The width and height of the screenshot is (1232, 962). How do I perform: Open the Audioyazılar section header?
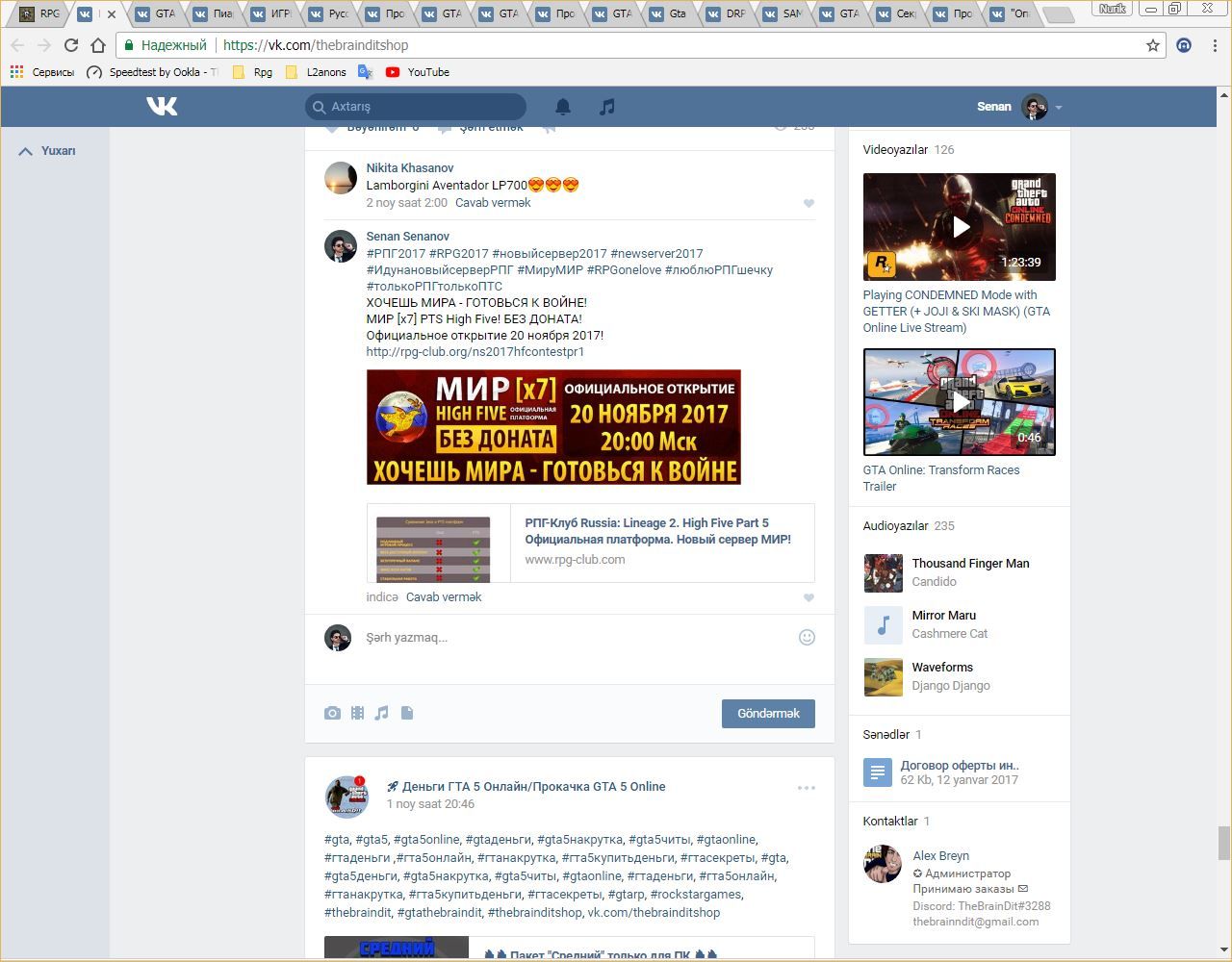click(x=909, y=526)
